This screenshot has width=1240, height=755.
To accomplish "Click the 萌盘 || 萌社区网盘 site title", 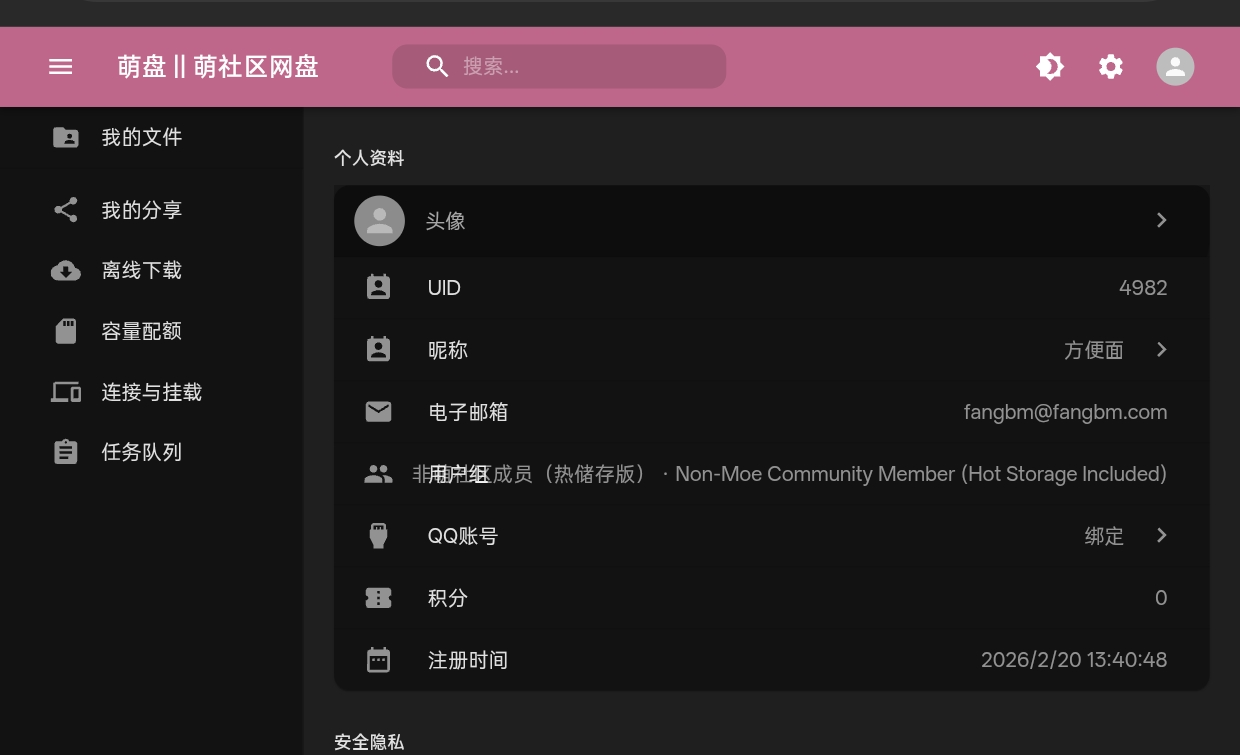I will pos(218,67).
